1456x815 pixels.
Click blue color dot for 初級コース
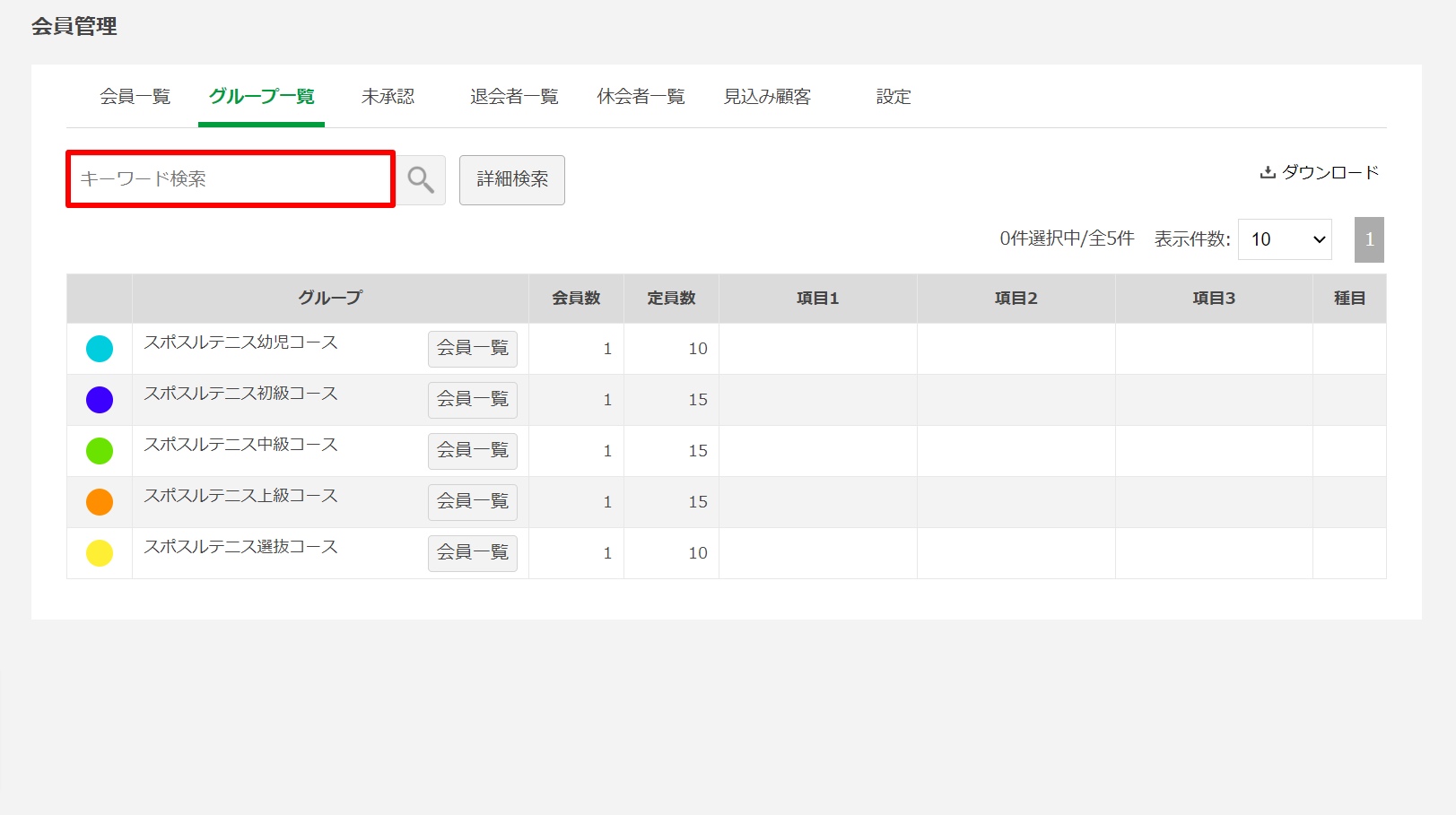pyautogui.click(x=100, y=400)
